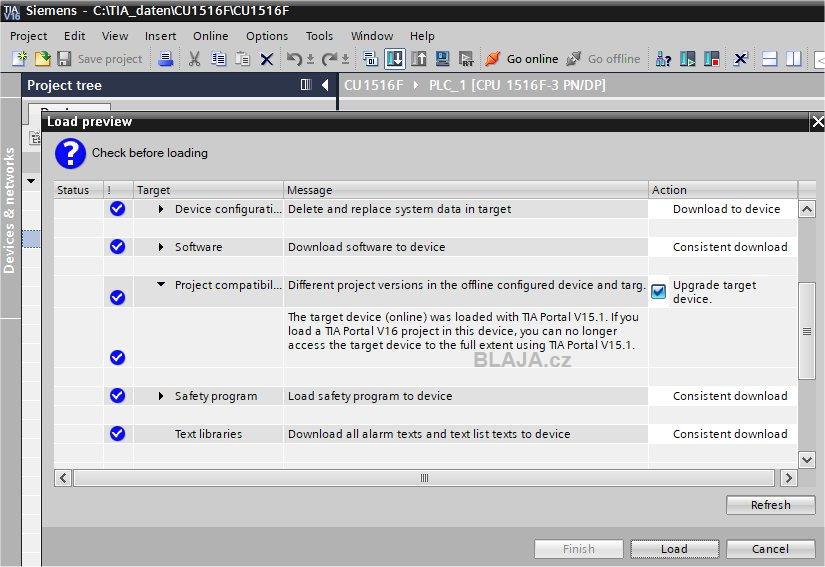The image size is (825, 567).
Task: Click the Finish button
Action: click(579, 549)
